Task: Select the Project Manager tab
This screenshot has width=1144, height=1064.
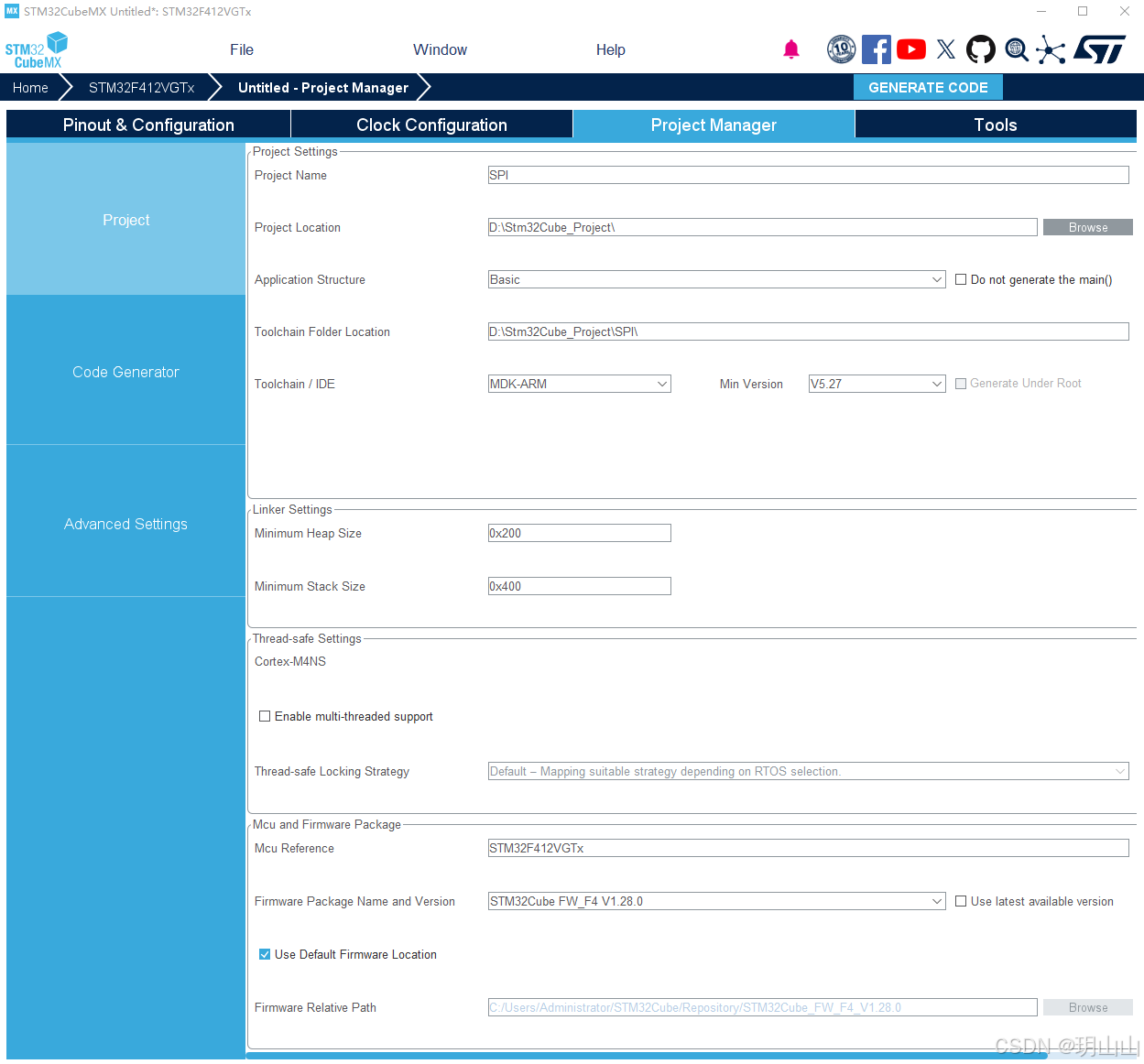Action: pyautogui.click(x=714, y=125)
